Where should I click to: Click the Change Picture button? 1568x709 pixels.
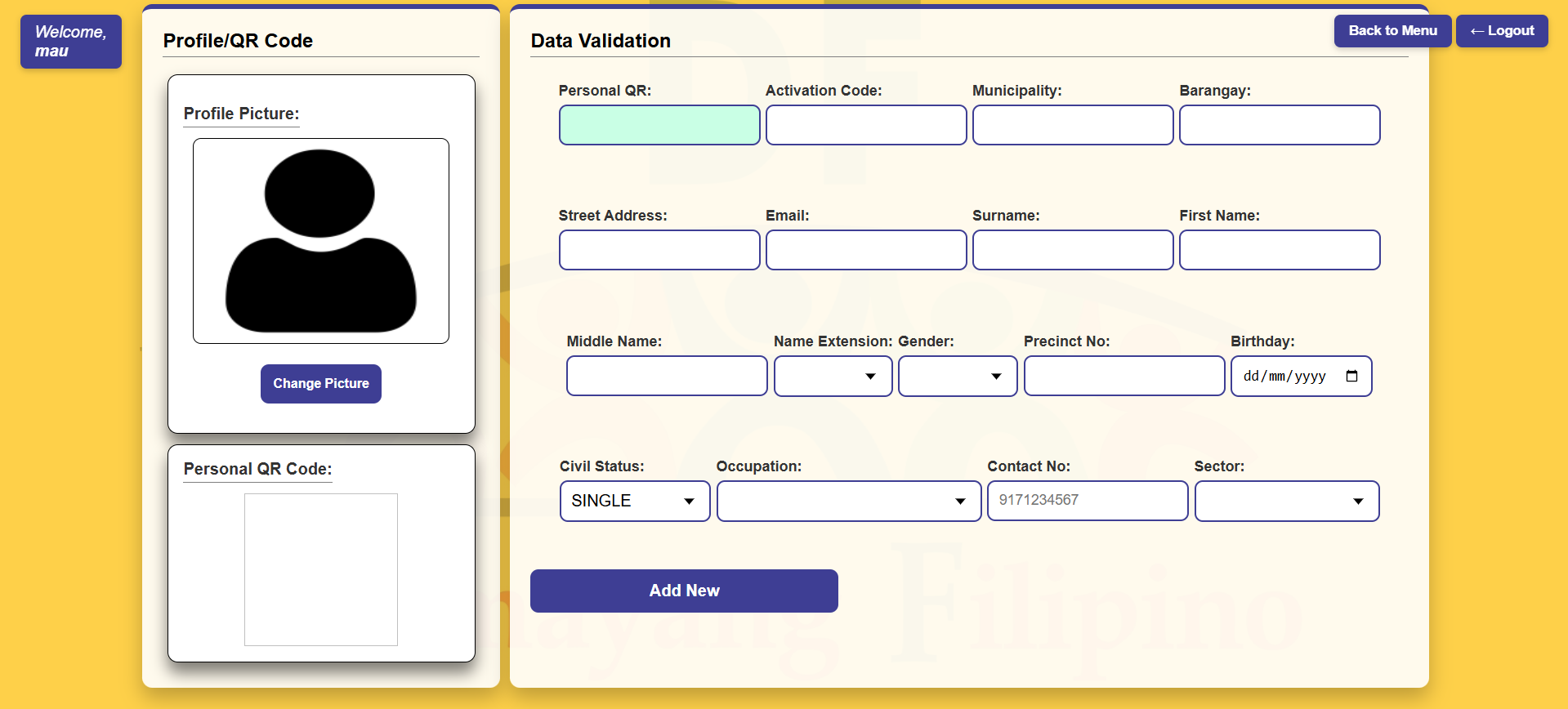[x=321, y=384]
